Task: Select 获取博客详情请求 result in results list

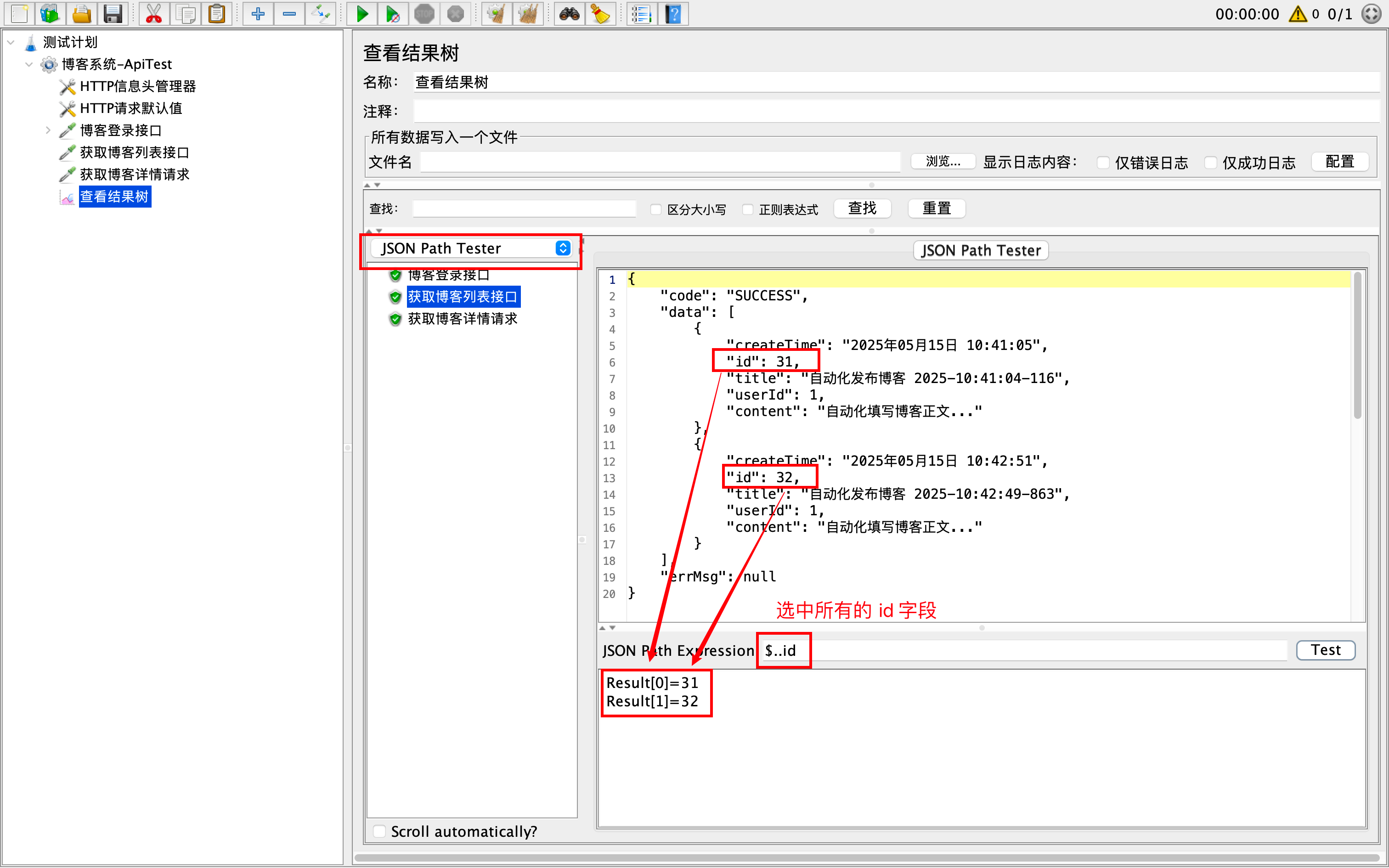Action: 463,319
